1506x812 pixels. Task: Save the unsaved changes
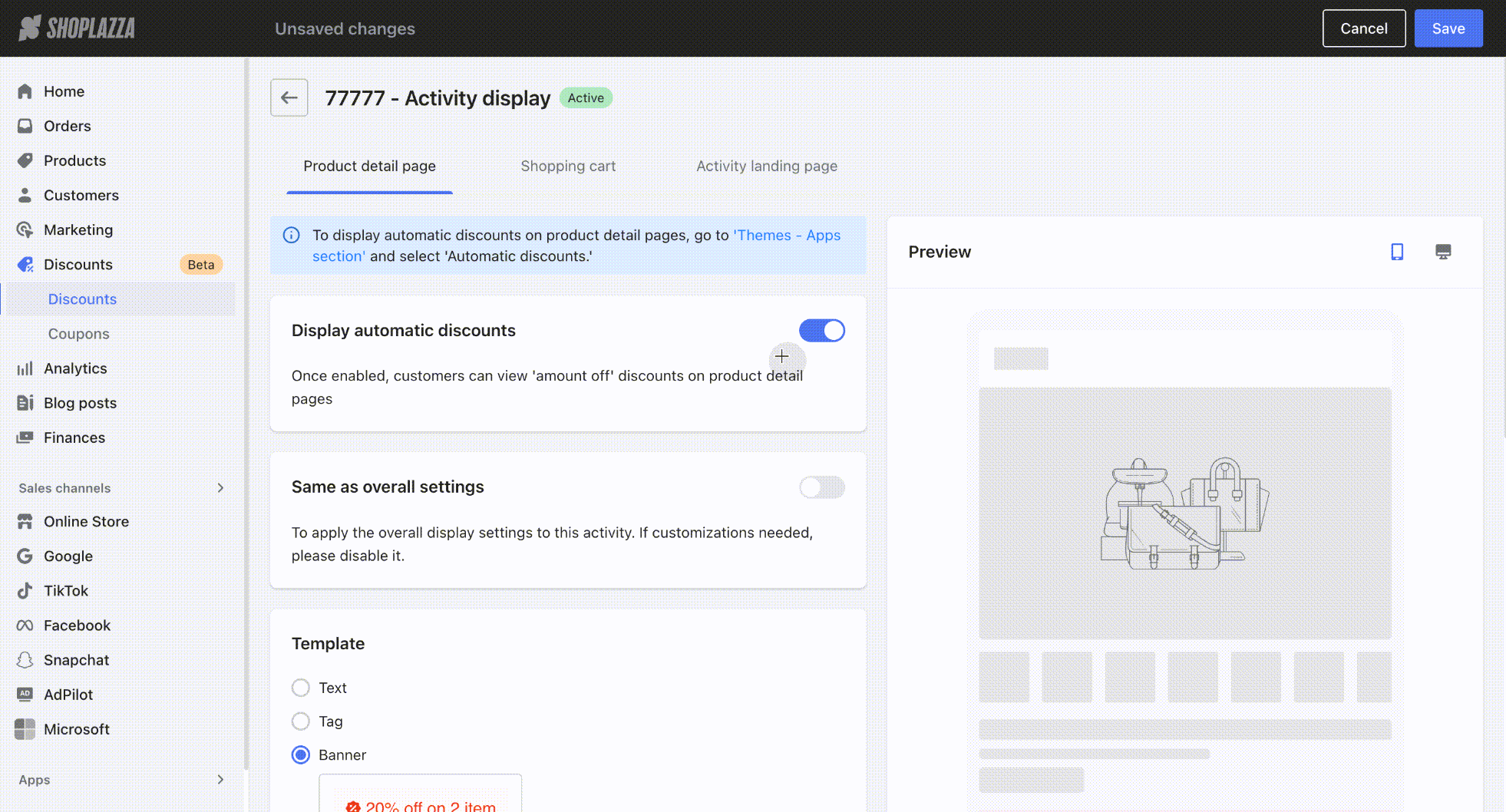pyautogui.click(x=1448, y=28)
